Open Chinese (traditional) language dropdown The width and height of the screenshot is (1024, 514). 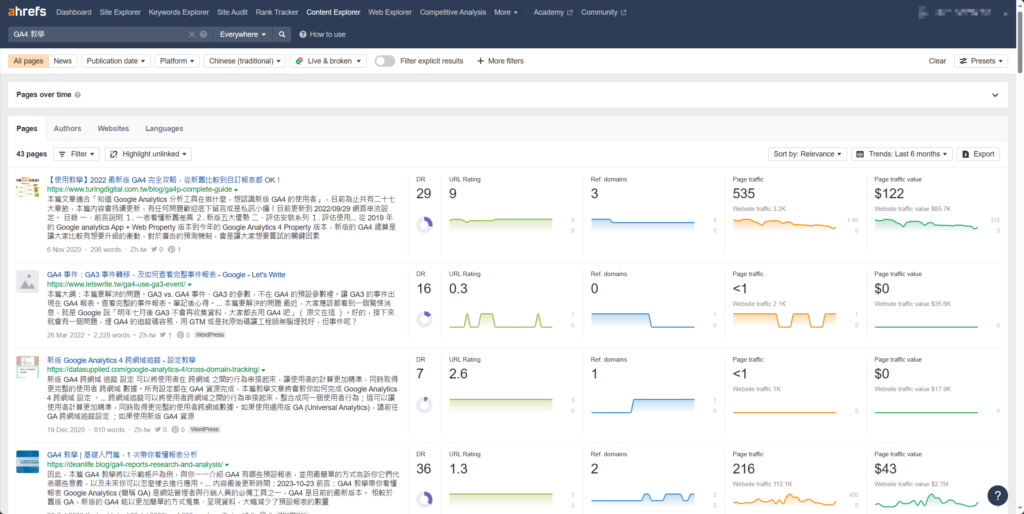click(x=245, y=61)
